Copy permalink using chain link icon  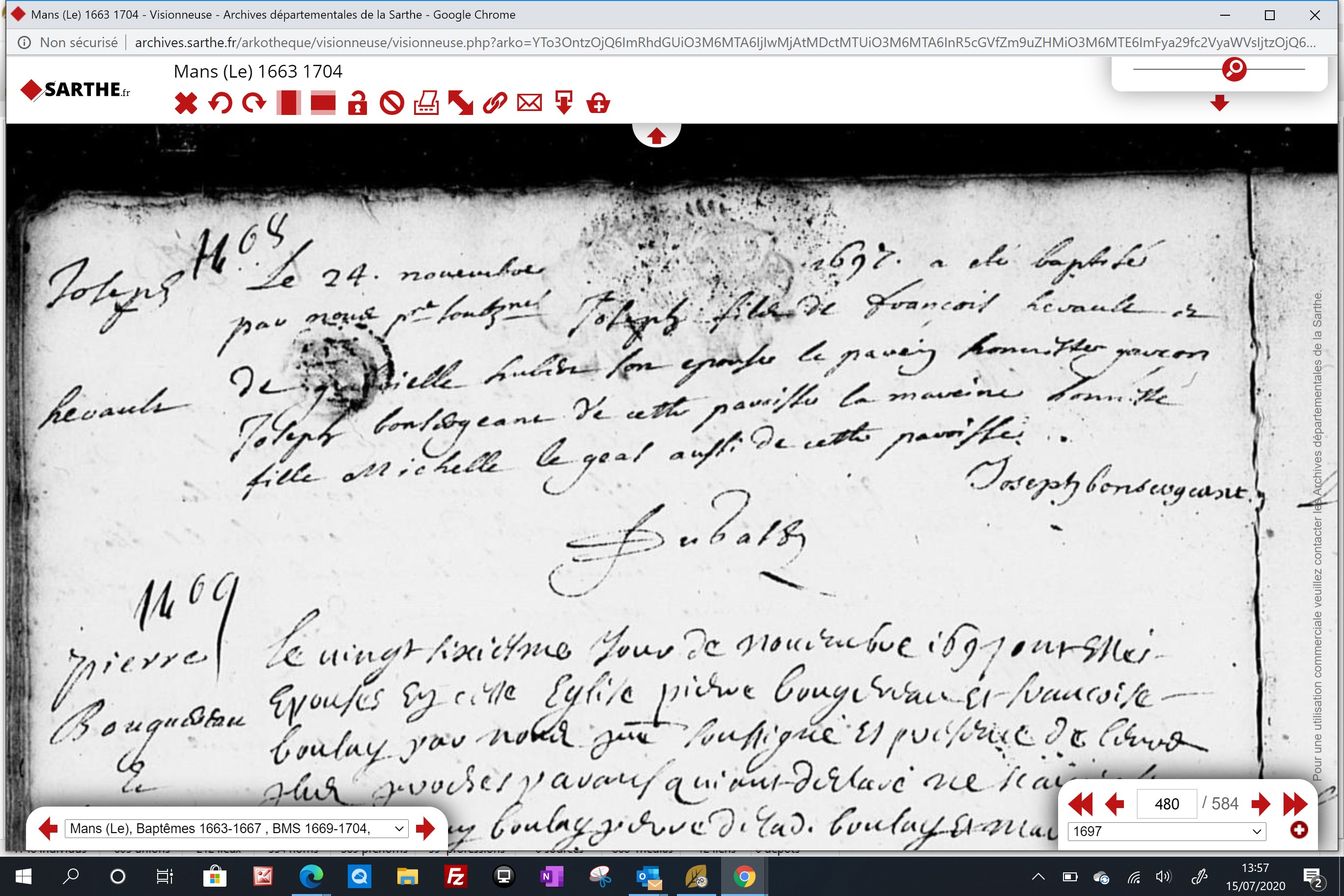click(495, 104)
